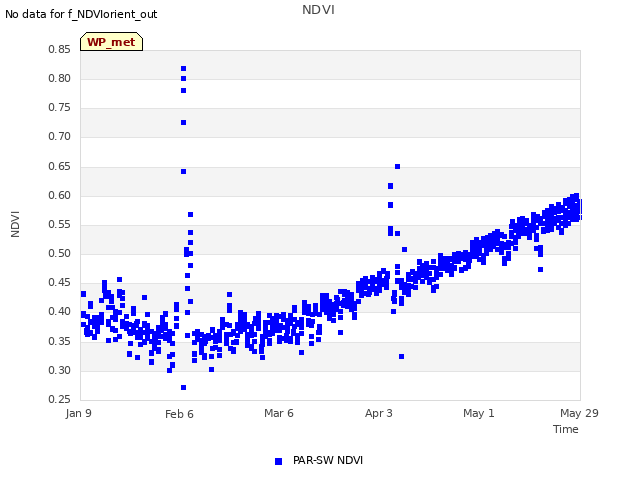Click the highest outlier point near 0.82
This screenshot has width=640, height=480.
(184, 69)
